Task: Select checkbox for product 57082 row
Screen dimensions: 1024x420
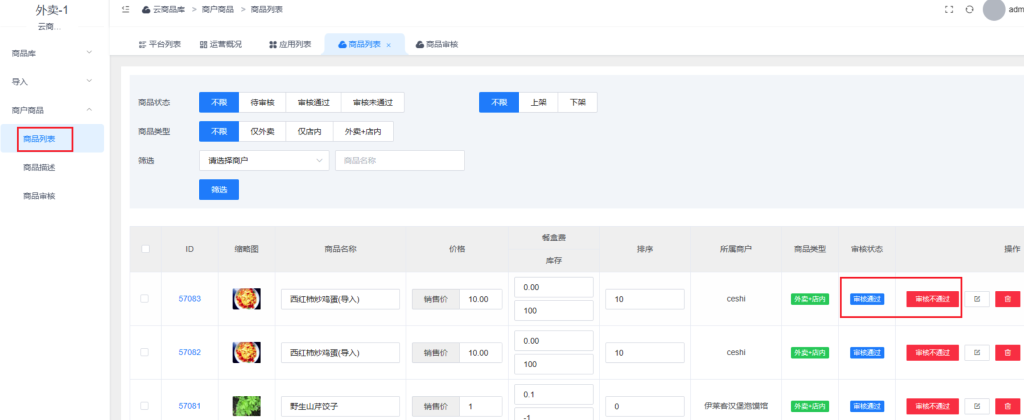Action: [145, 352]
